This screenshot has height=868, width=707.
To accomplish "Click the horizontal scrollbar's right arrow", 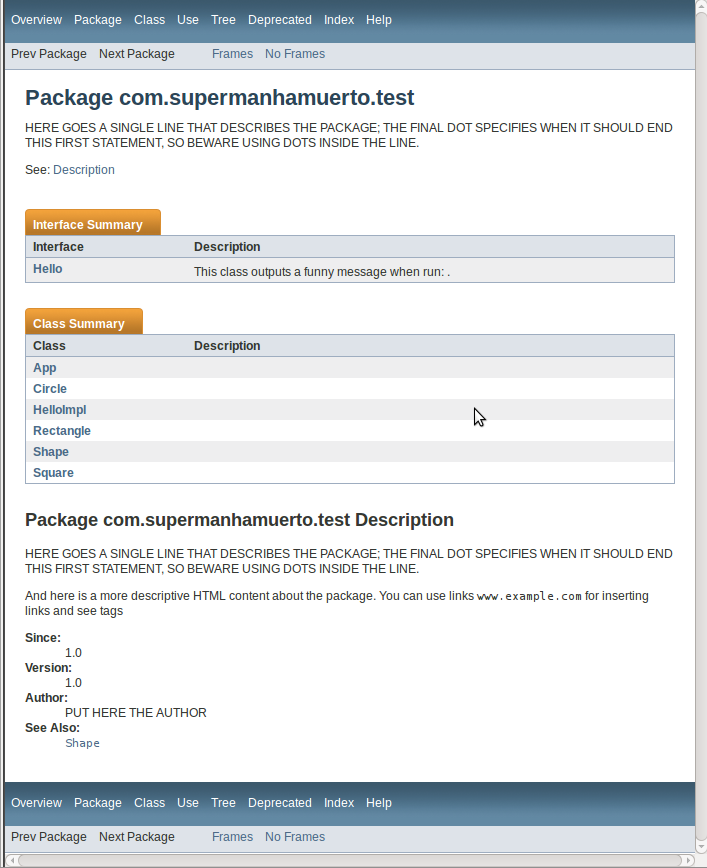I will coord(686,860).
